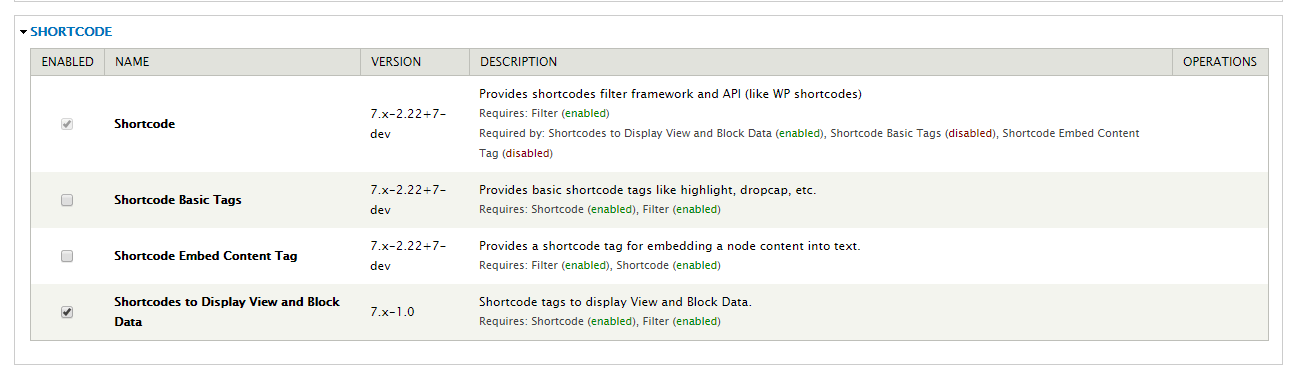Click the ENABLED column header
The image size is (1300, 375).
pyautogui.click(x=68, y=62)
